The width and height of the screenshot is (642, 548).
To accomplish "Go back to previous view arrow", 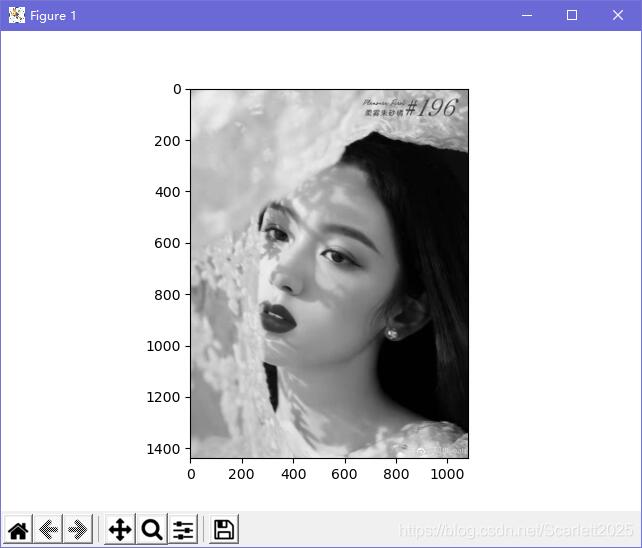I will [48, 529].
